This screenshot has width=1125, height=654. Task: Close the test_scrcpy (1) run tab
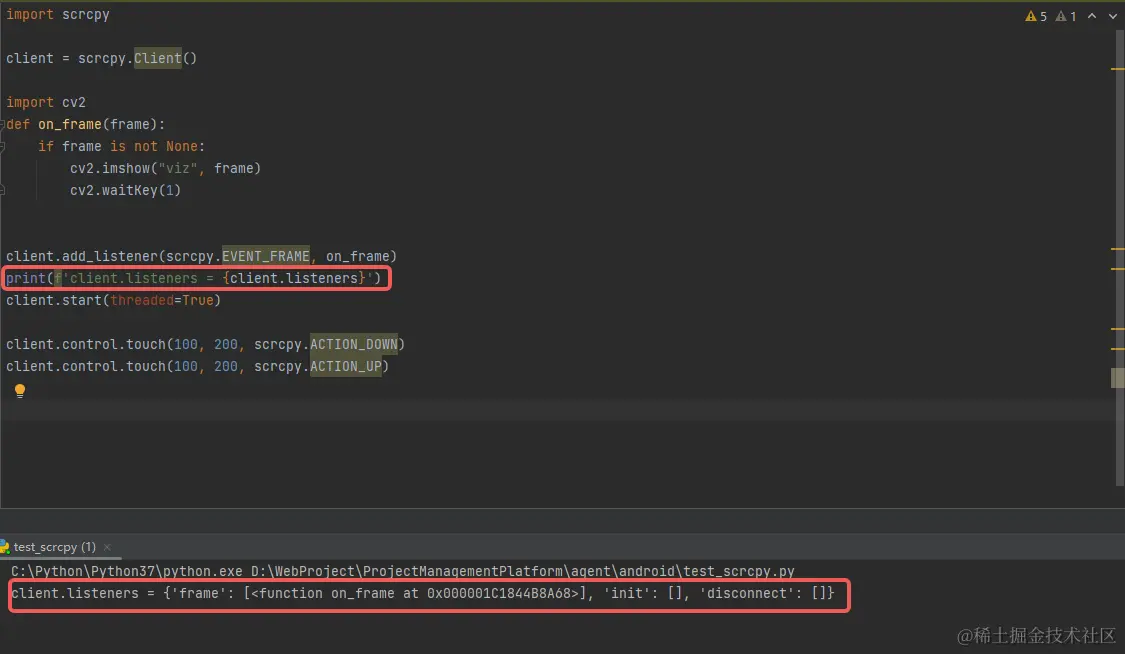[x=108, y=547]
